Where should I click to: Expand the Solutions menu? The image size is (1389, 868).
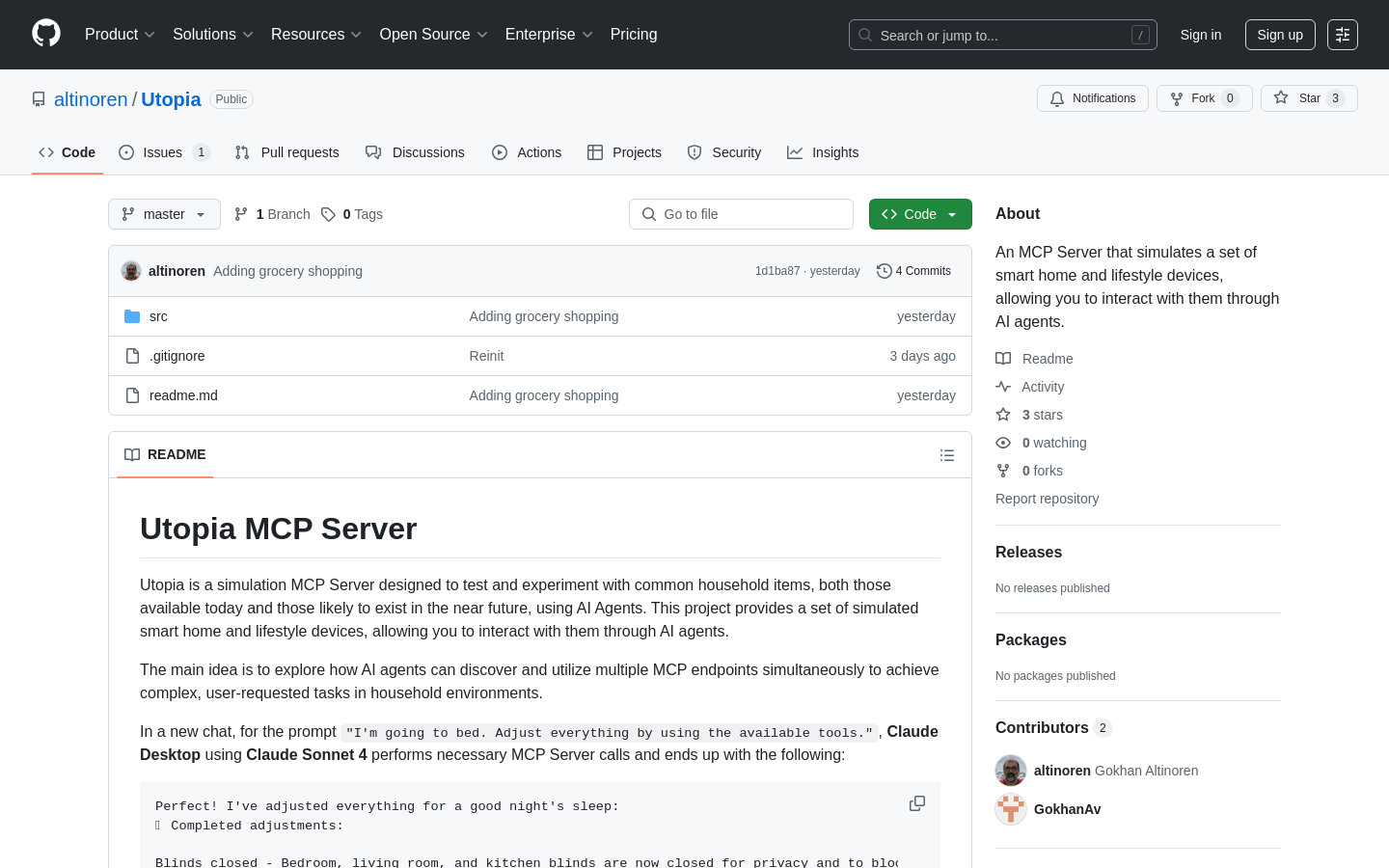(x=212, y=34)
